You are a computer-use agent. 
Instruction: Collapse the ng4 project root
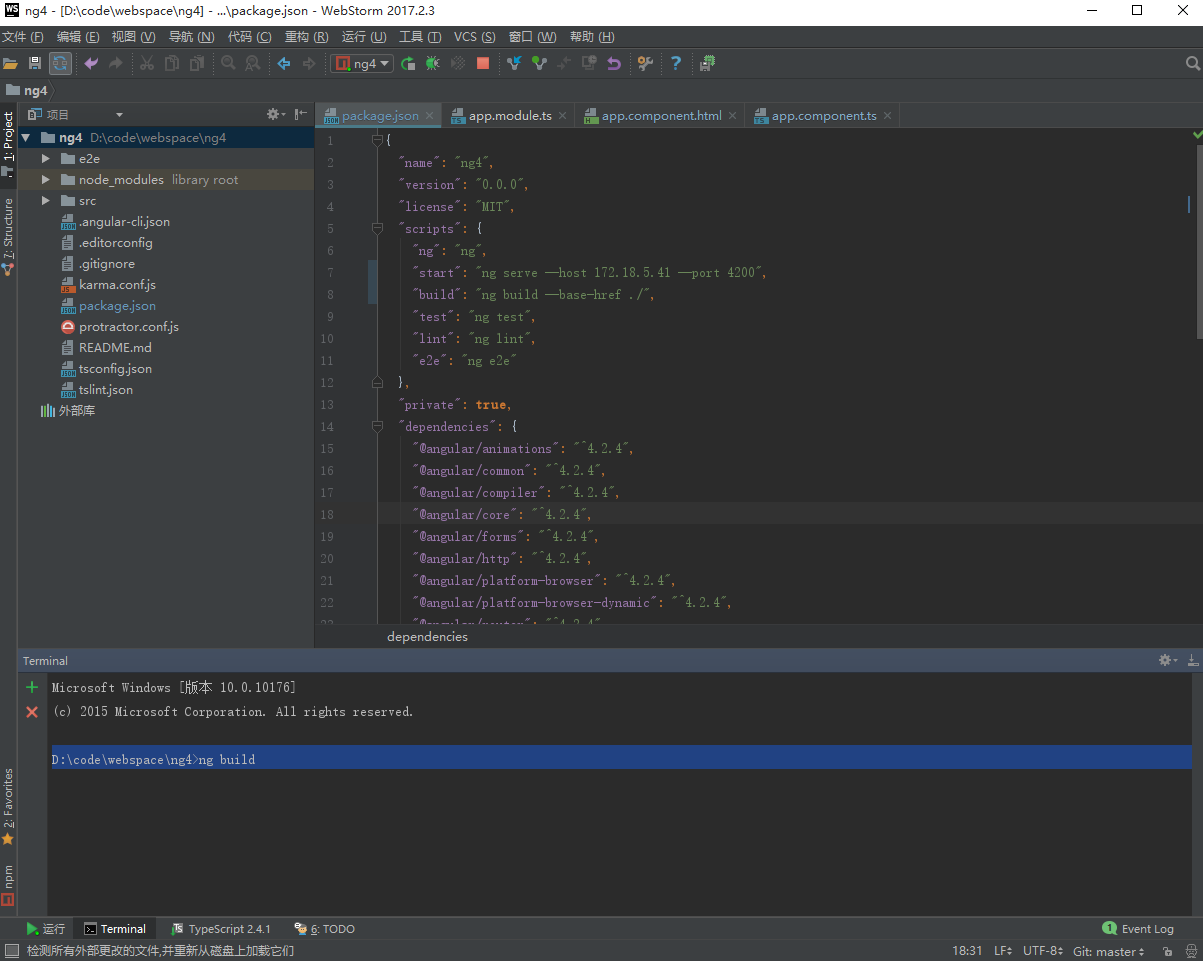(26, 137)
